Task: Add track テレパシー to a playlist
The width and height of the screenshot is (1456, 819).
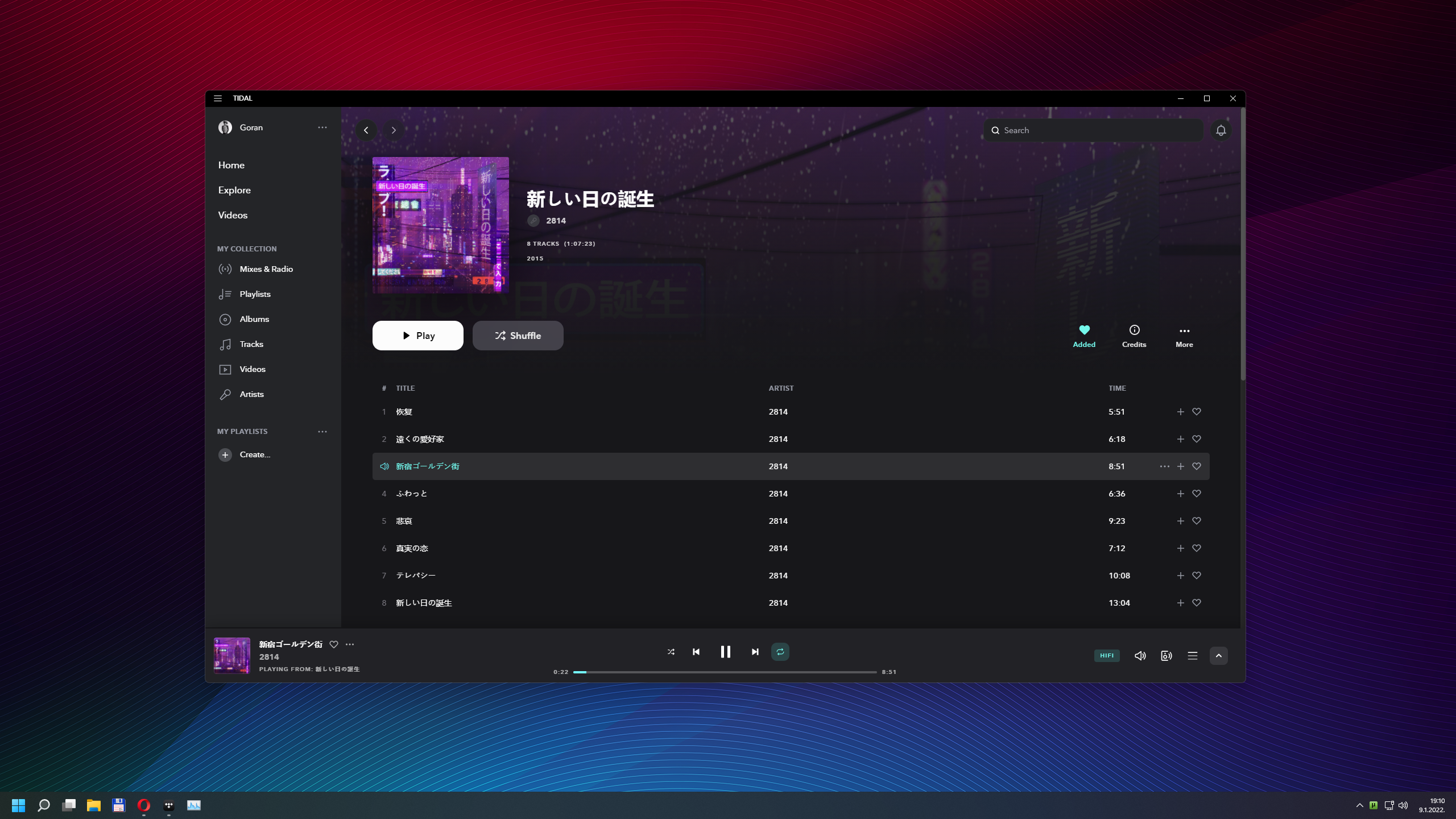Action: (1181, 576)
